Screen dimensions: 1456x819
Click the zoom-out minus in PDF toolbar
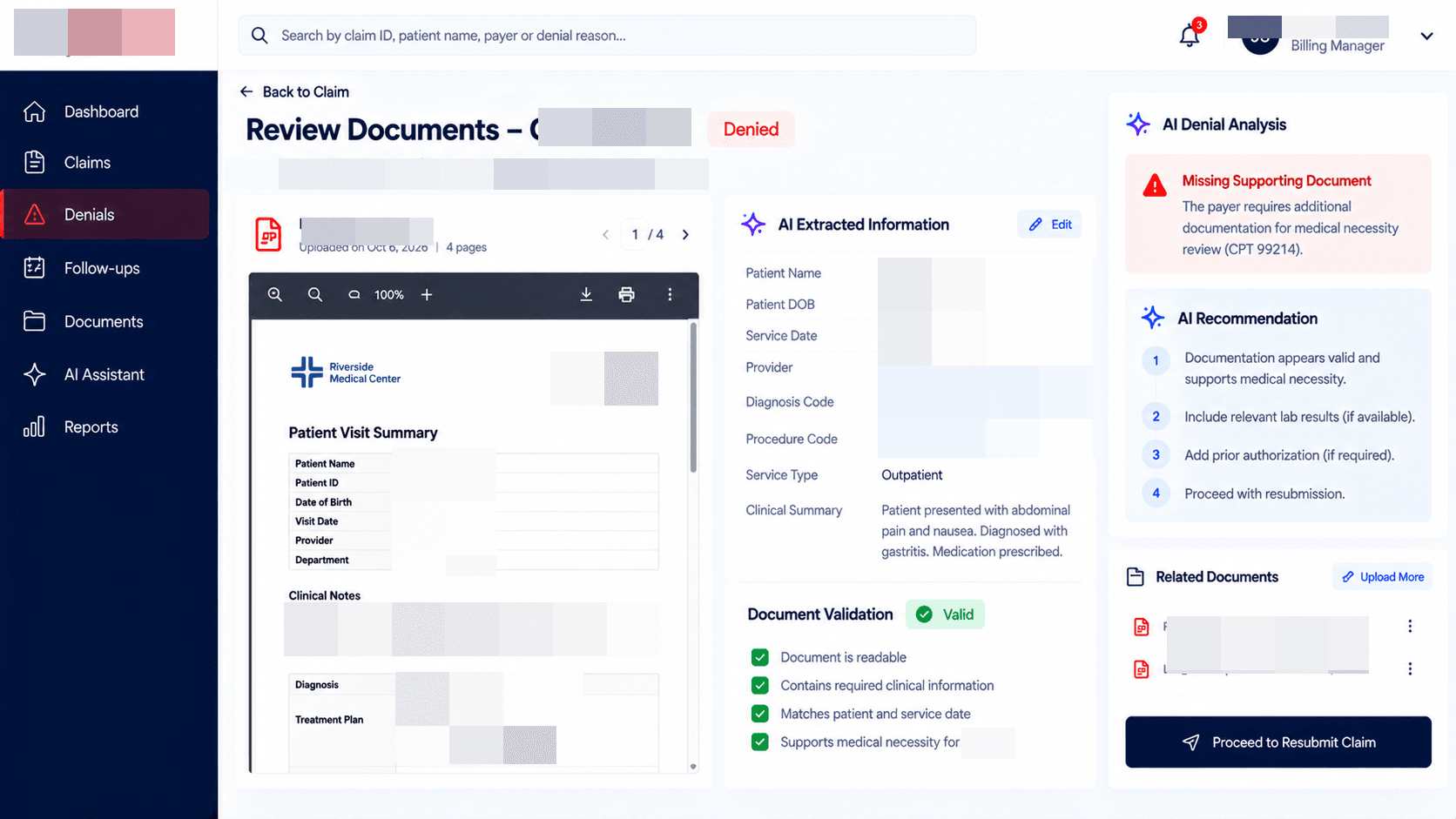point(354,295)
